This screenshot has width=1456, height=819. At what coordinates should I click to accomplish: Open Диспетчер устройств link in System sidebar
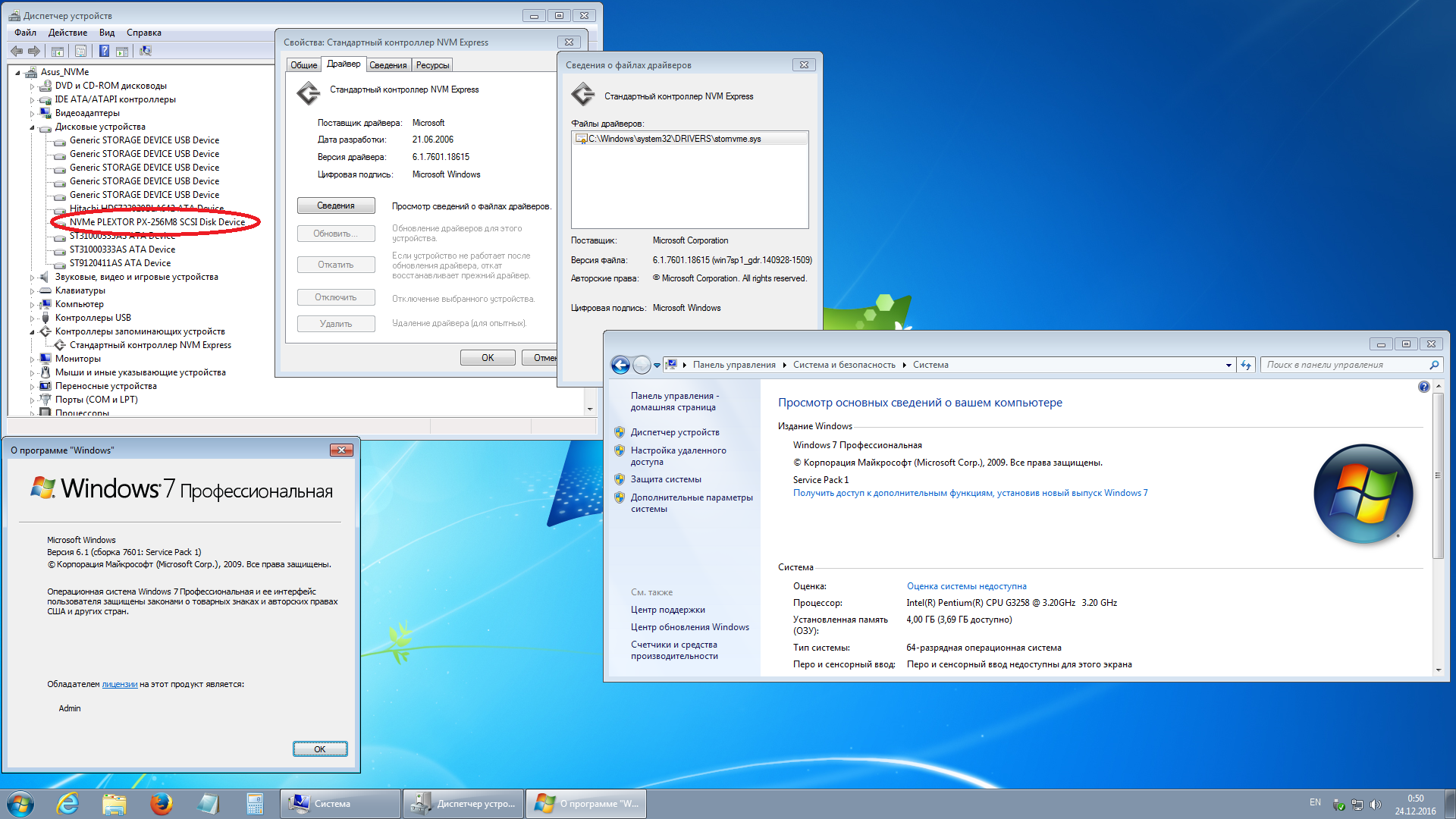point(675,432)
